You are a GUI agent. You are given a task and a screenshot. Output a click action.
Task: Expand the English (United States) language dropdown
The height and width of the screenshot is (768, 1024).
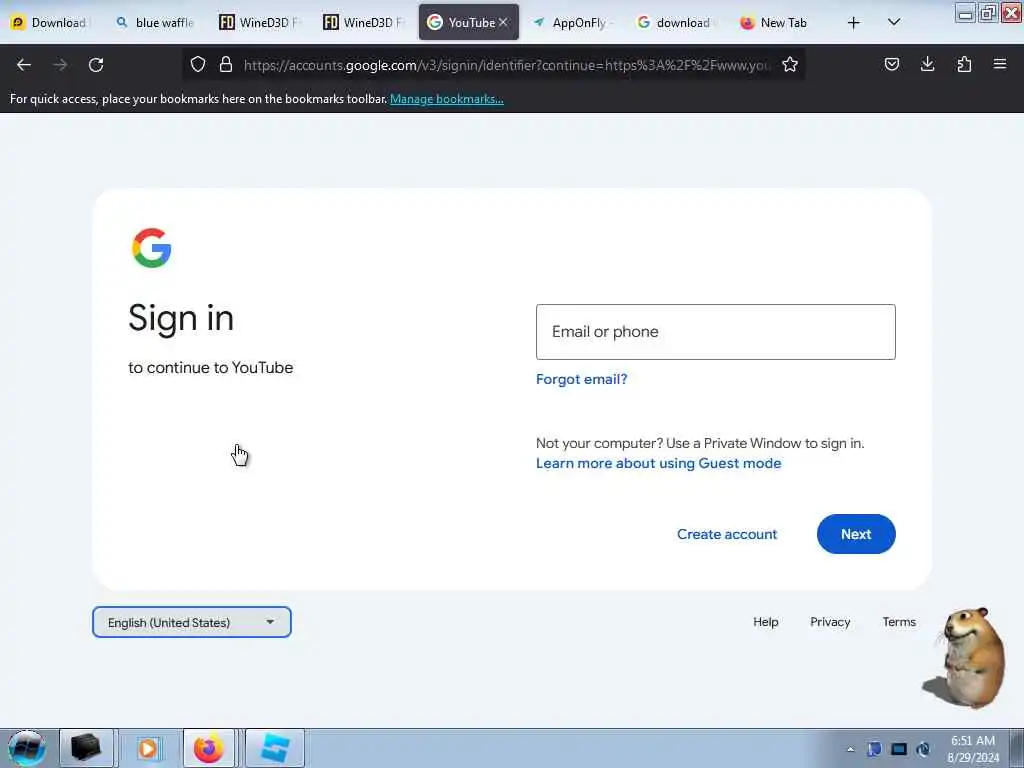[x=192, y=622]
